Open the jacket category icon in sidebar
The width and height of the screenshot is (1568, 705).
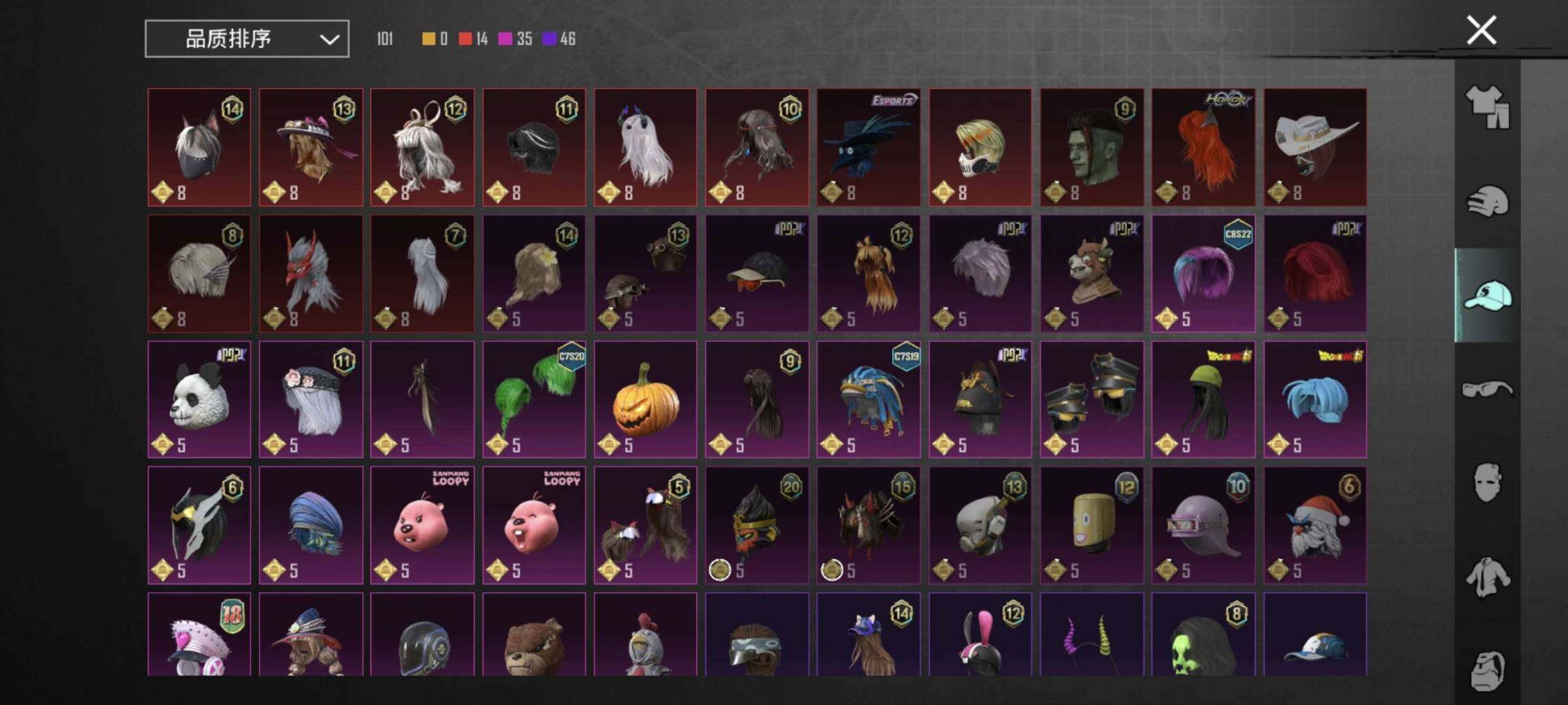[x=1487, y=577]
